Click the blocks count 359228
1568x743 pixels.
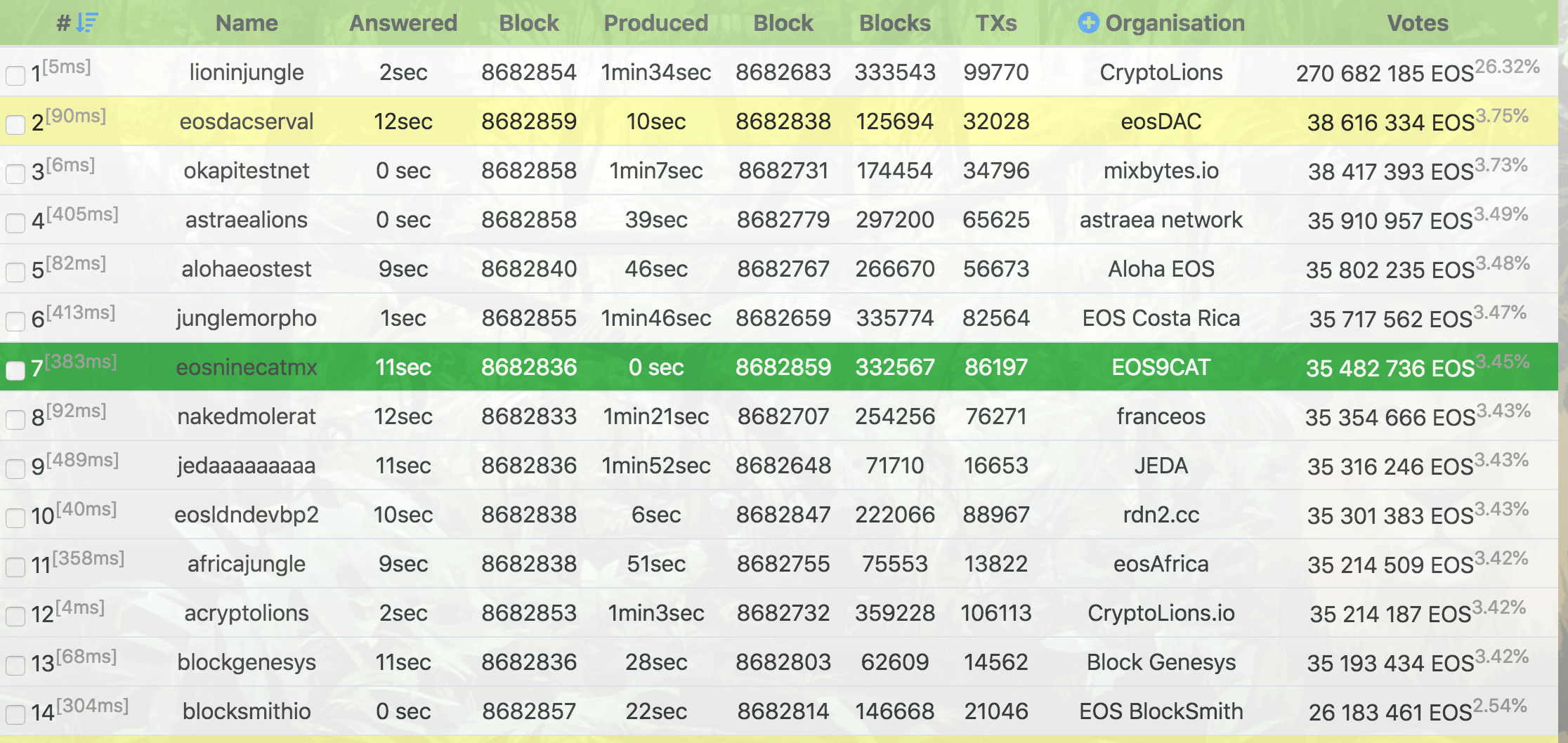tap(895, 613)
